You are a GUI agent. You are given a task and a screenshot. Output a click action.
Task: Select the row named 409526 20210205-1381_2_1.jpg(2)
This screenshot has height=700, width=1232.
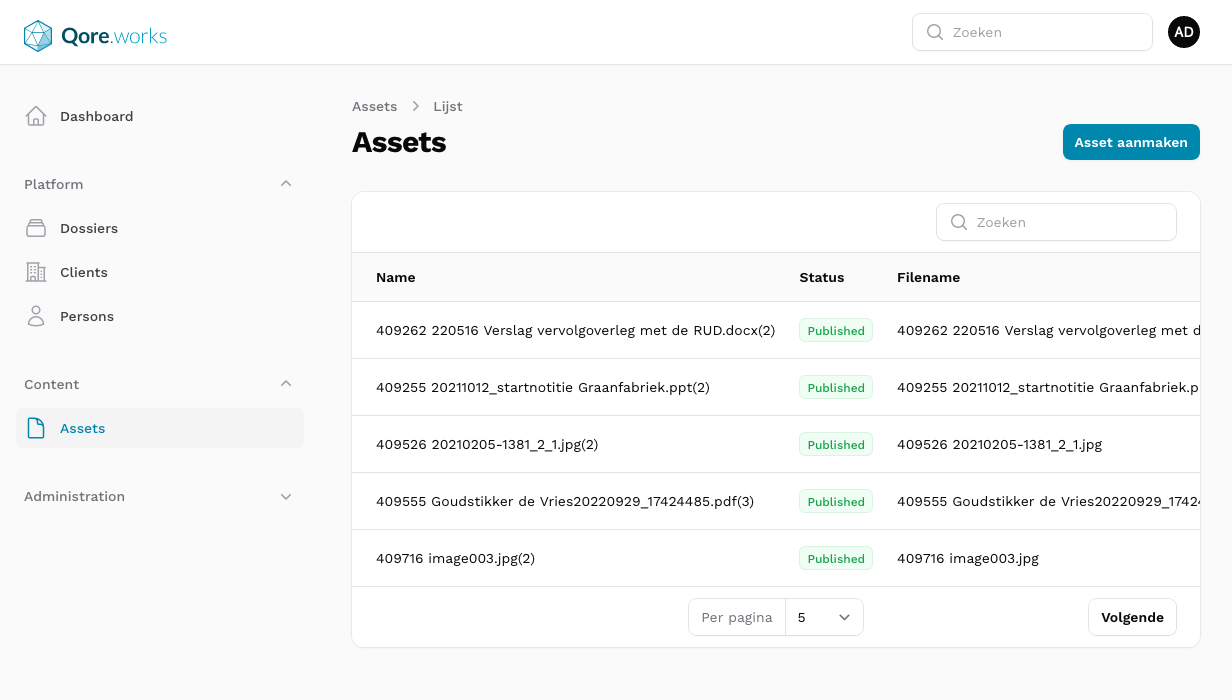[x=487, y=444]
